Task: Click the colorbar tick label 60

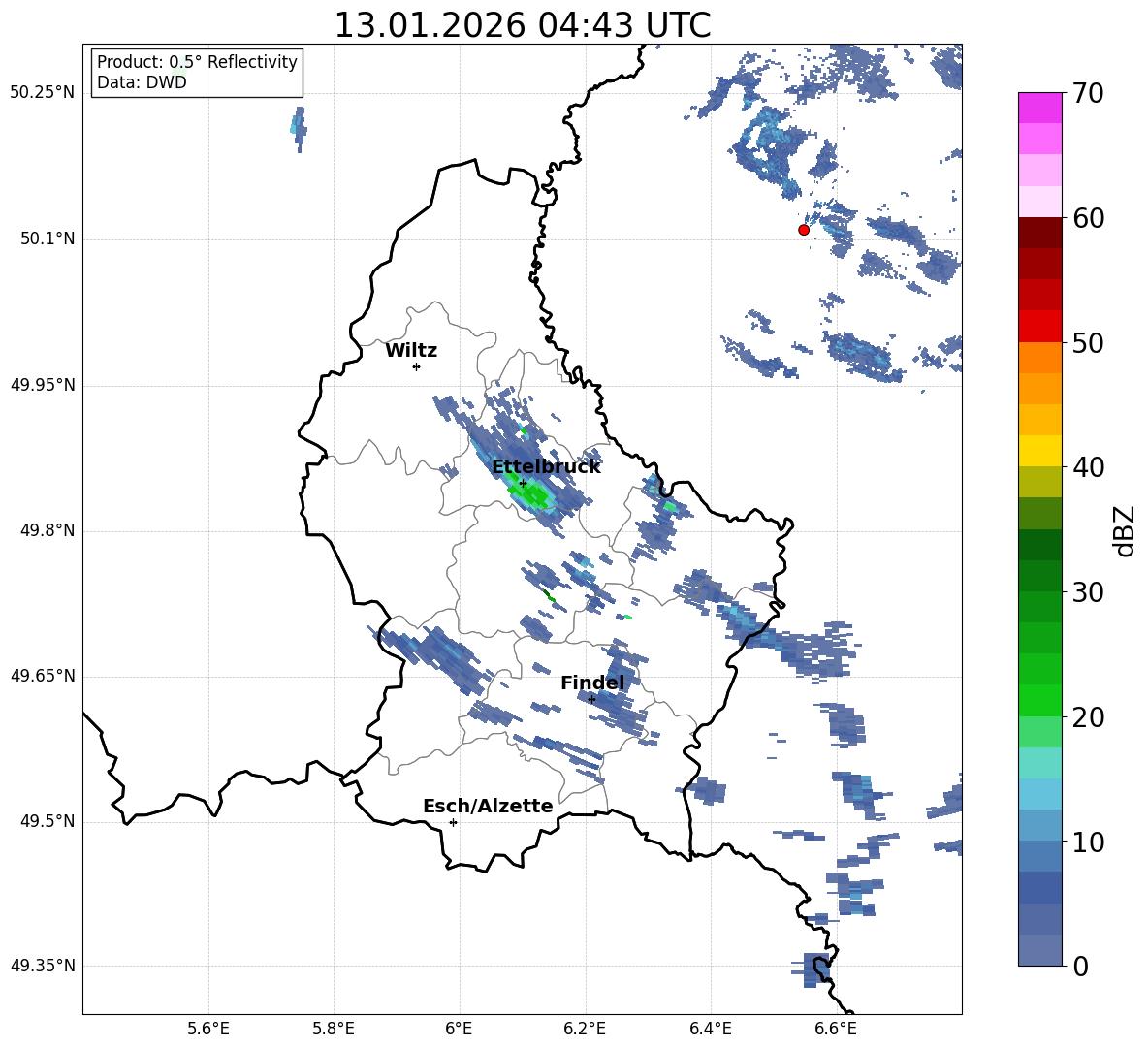Action: click(x=1088, y=218)
